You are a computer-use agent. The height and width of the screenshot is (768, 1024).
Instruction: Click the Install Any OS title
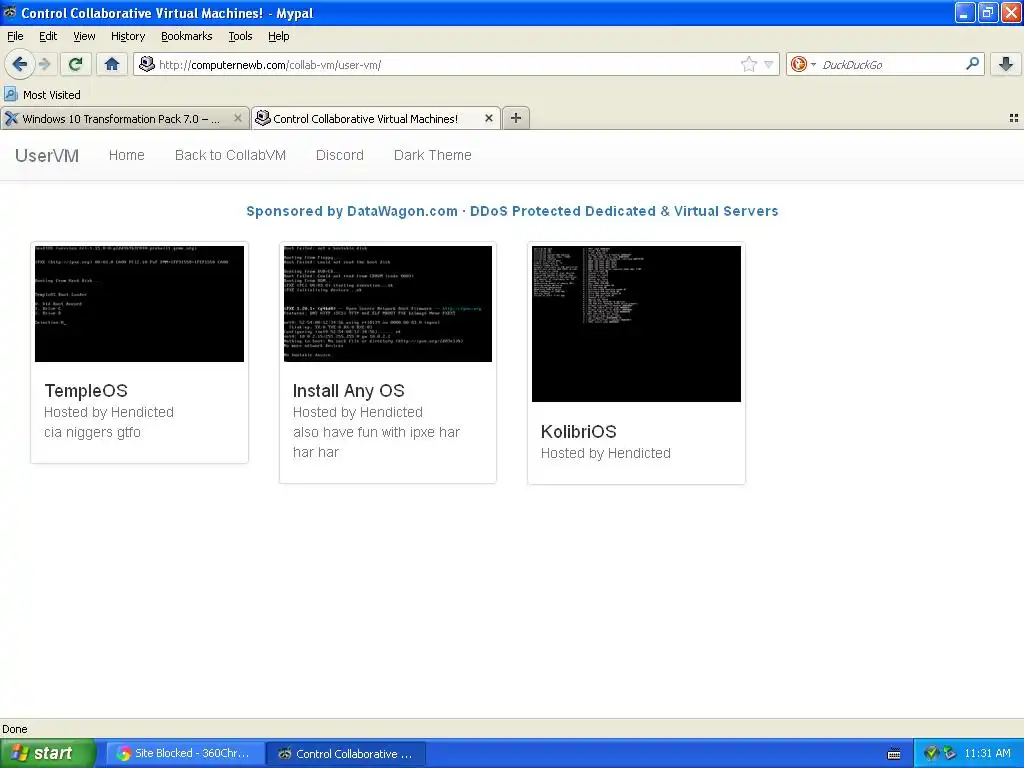point(349,391)
